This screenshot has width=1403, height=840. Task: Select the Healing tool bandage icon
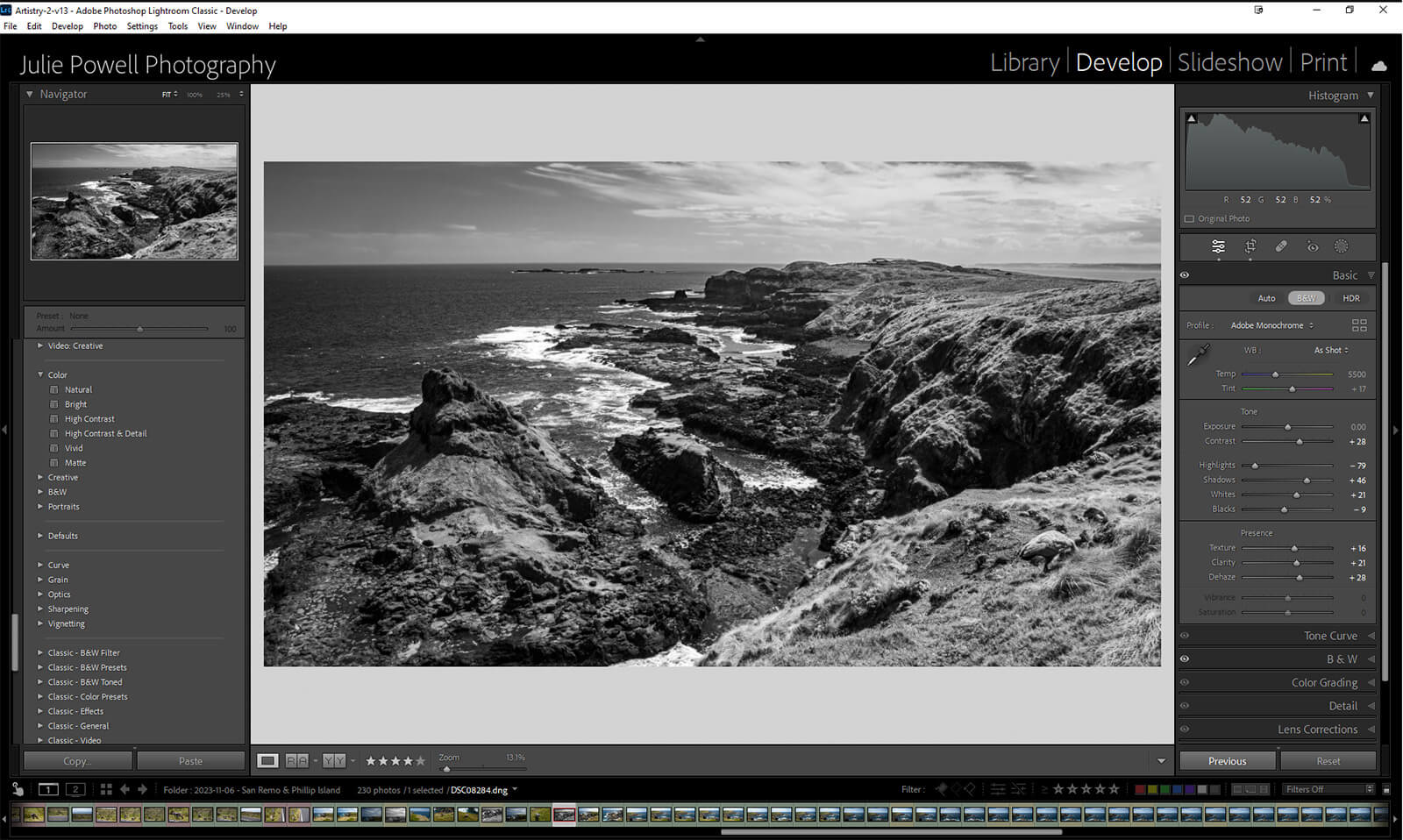click(1281, 246)
